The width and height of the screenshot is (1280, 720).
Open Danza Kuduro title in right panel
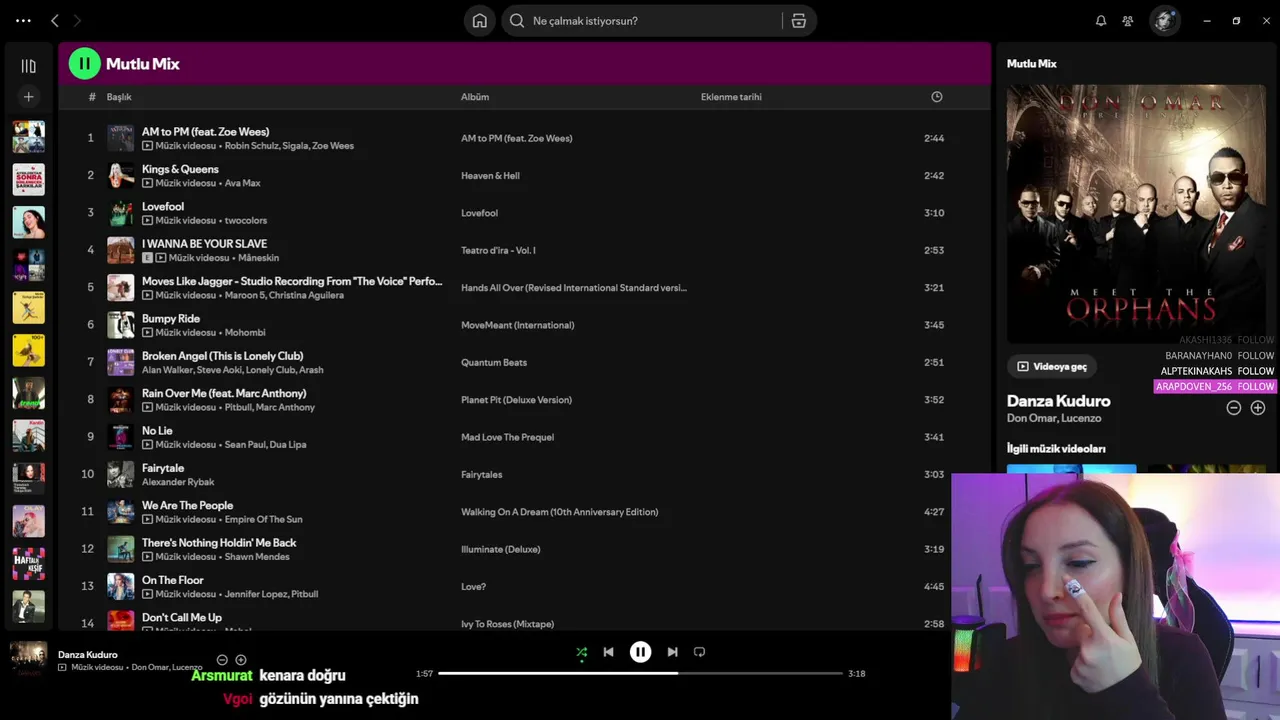(x=1058, y=401)
